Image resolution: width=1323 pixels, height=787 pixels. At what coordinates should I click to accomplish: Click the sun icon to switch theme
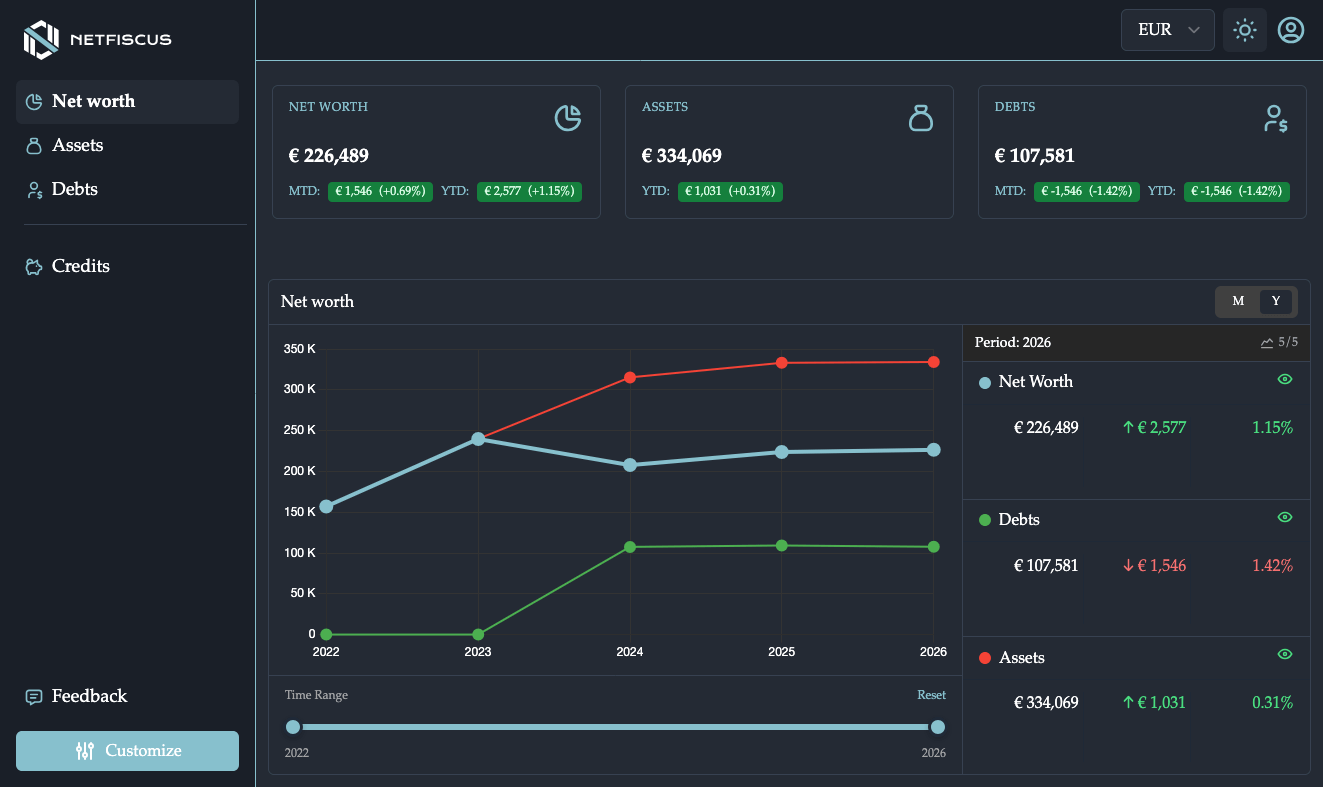[x=1244, y=30]
